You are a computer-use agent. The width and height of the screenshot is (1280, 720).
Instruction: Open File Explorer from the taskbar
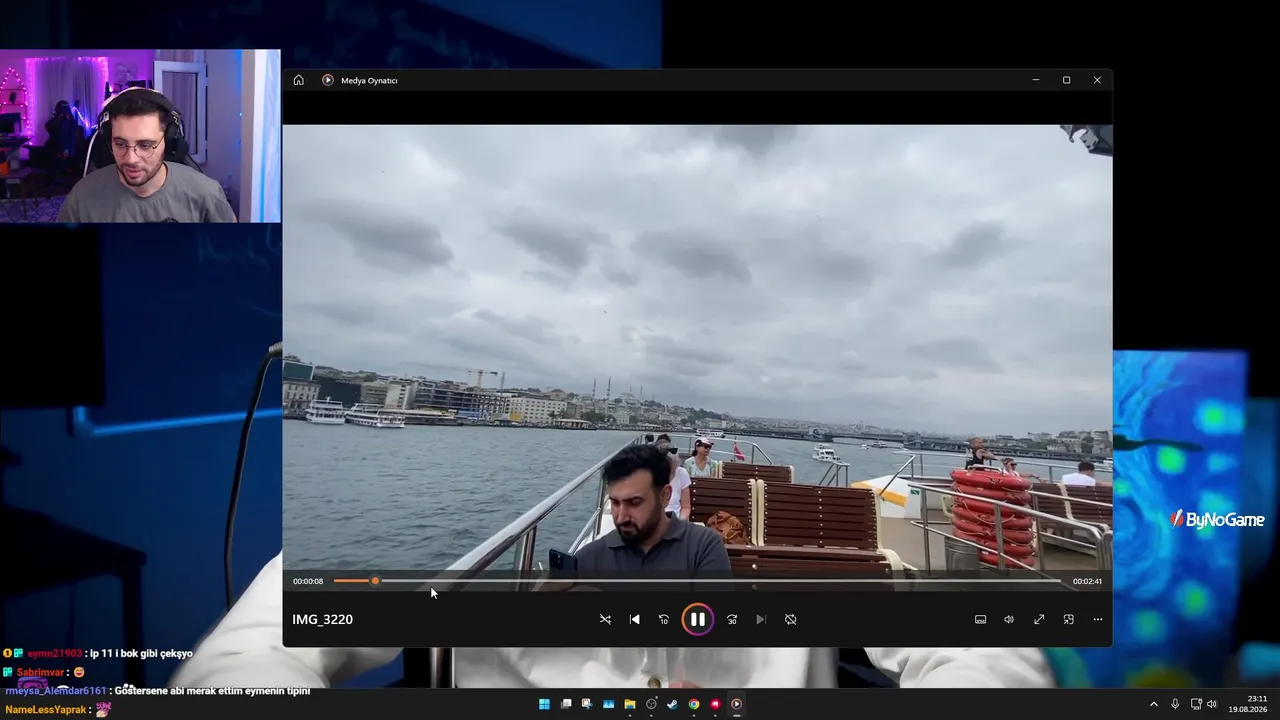pyautogui.click(x=630, y=704)
